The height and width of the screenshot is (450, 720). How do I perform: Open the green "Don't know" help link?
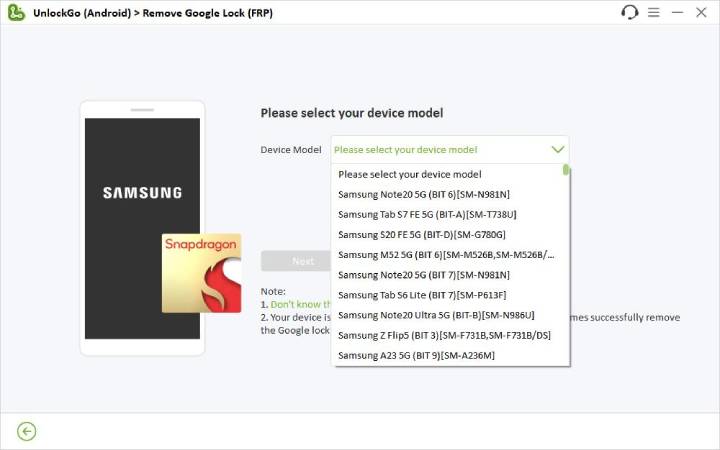click(x=300, y=304)
